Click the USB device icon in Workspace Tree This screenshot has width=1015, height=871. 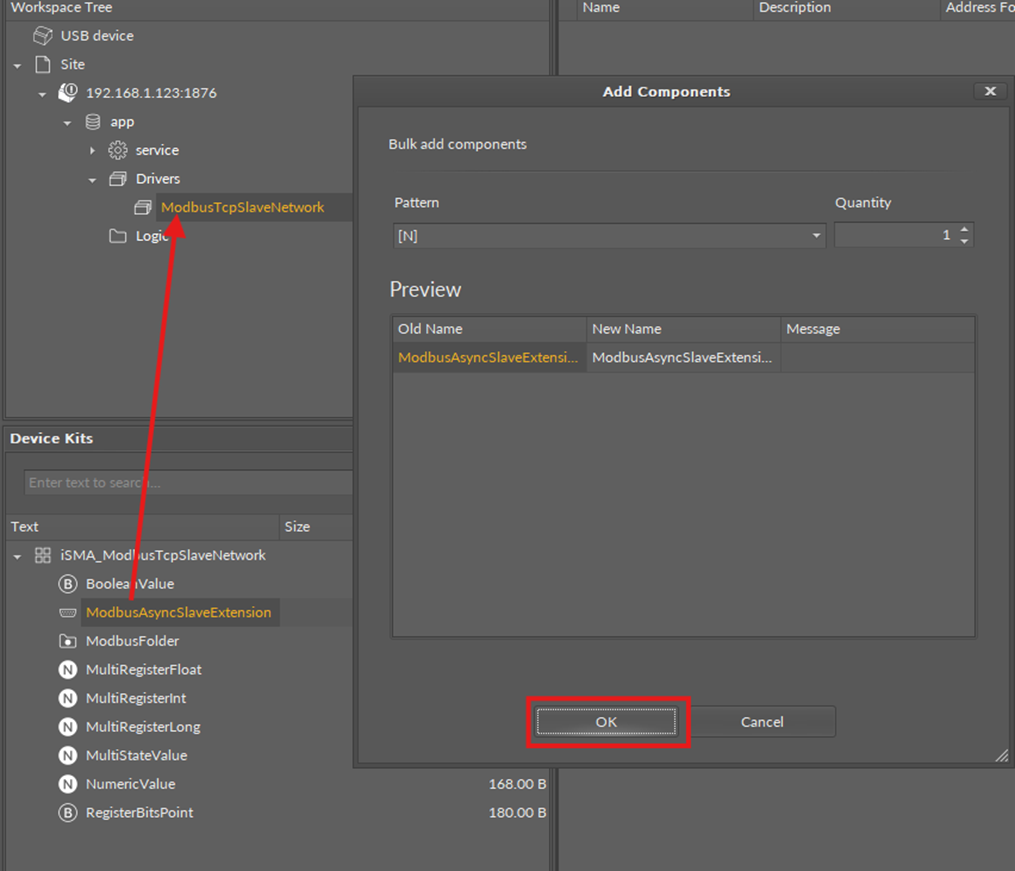(x=43, y=36)
